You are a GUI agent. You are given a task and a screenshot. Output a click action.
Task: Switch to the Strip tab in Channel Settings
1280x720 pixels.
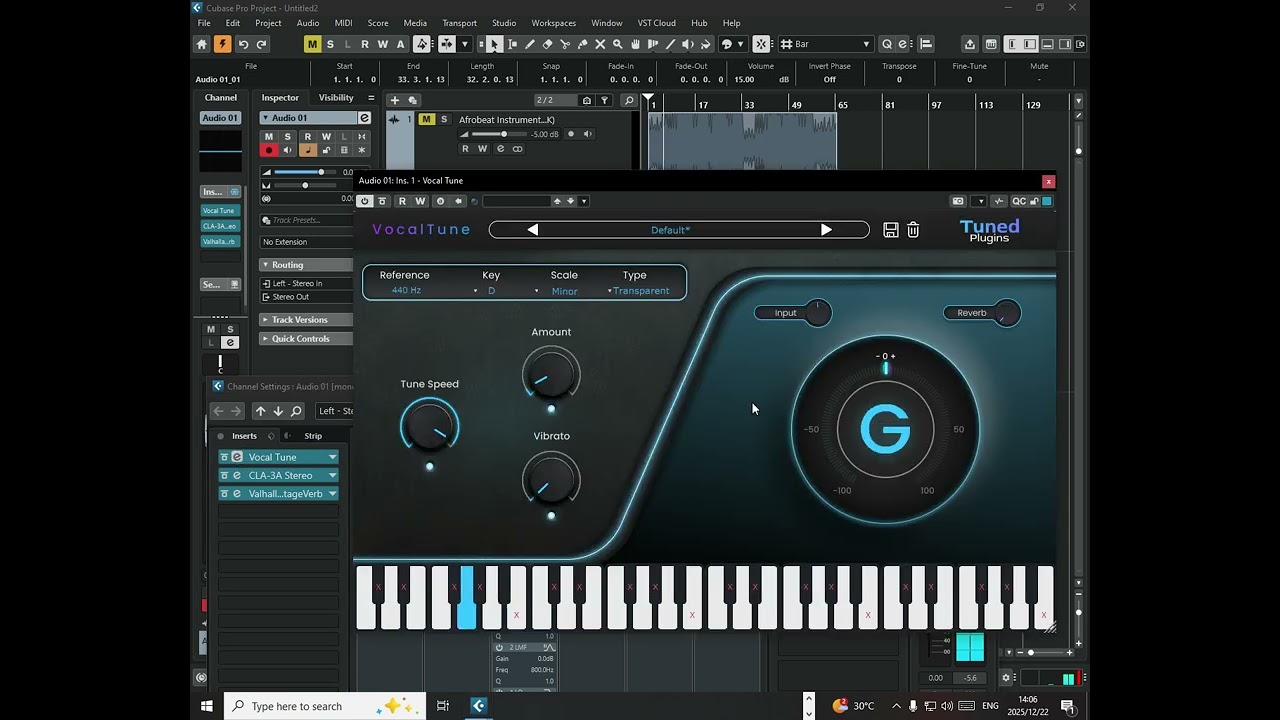[313, 436]
